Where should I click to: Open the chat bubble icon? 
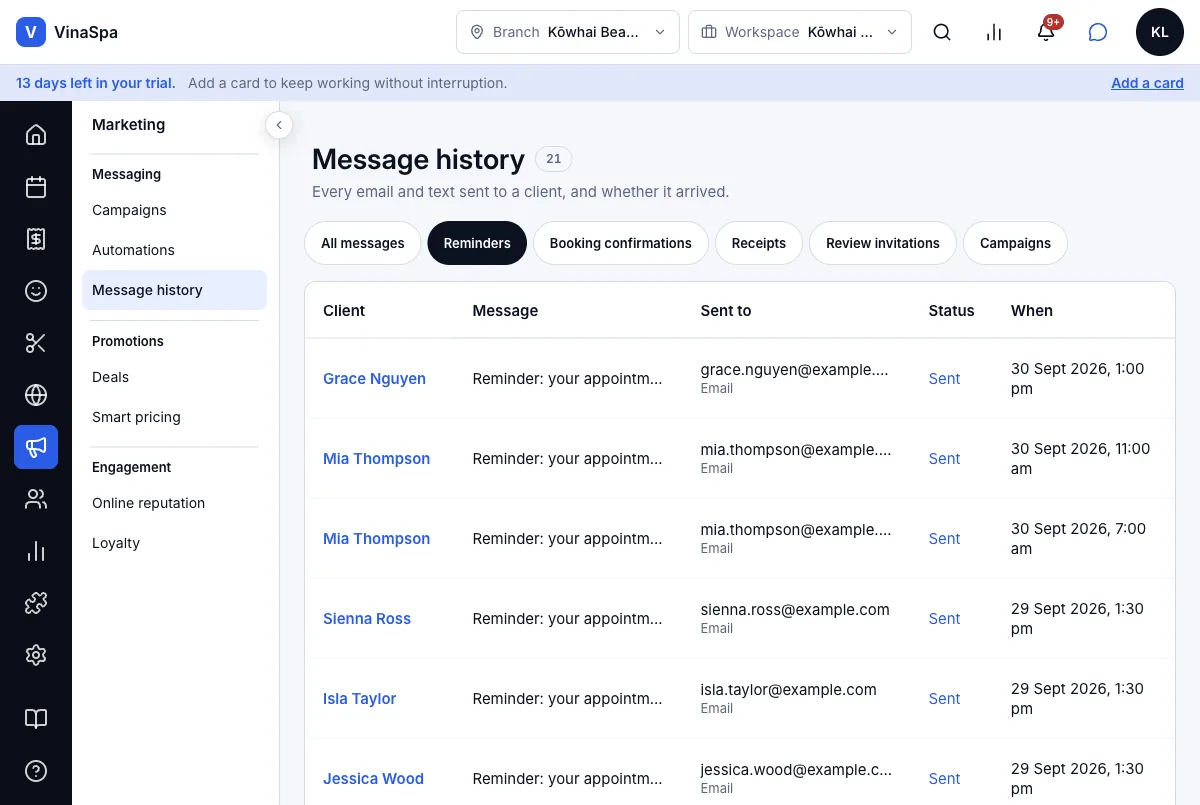1098,32
